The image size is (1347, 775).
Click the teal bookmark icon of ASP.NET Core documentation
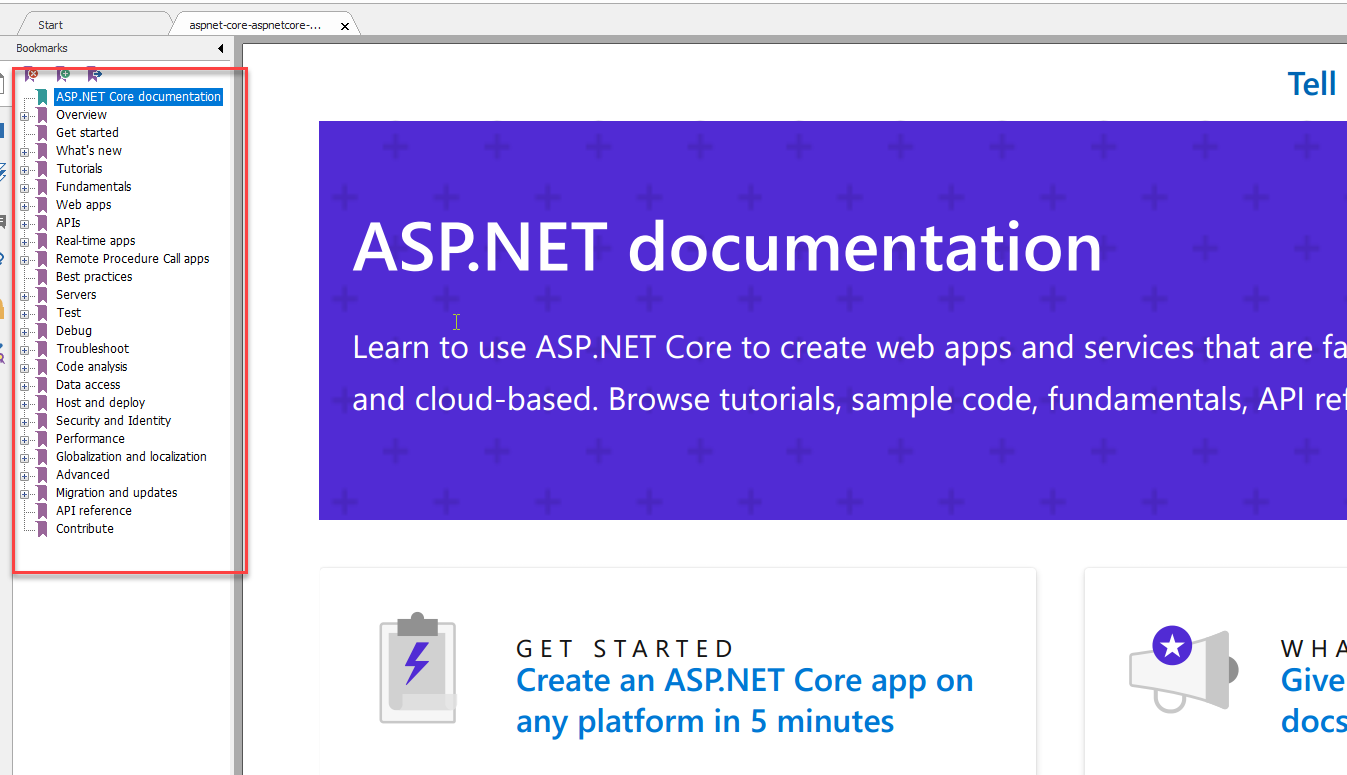coord(42,97)
